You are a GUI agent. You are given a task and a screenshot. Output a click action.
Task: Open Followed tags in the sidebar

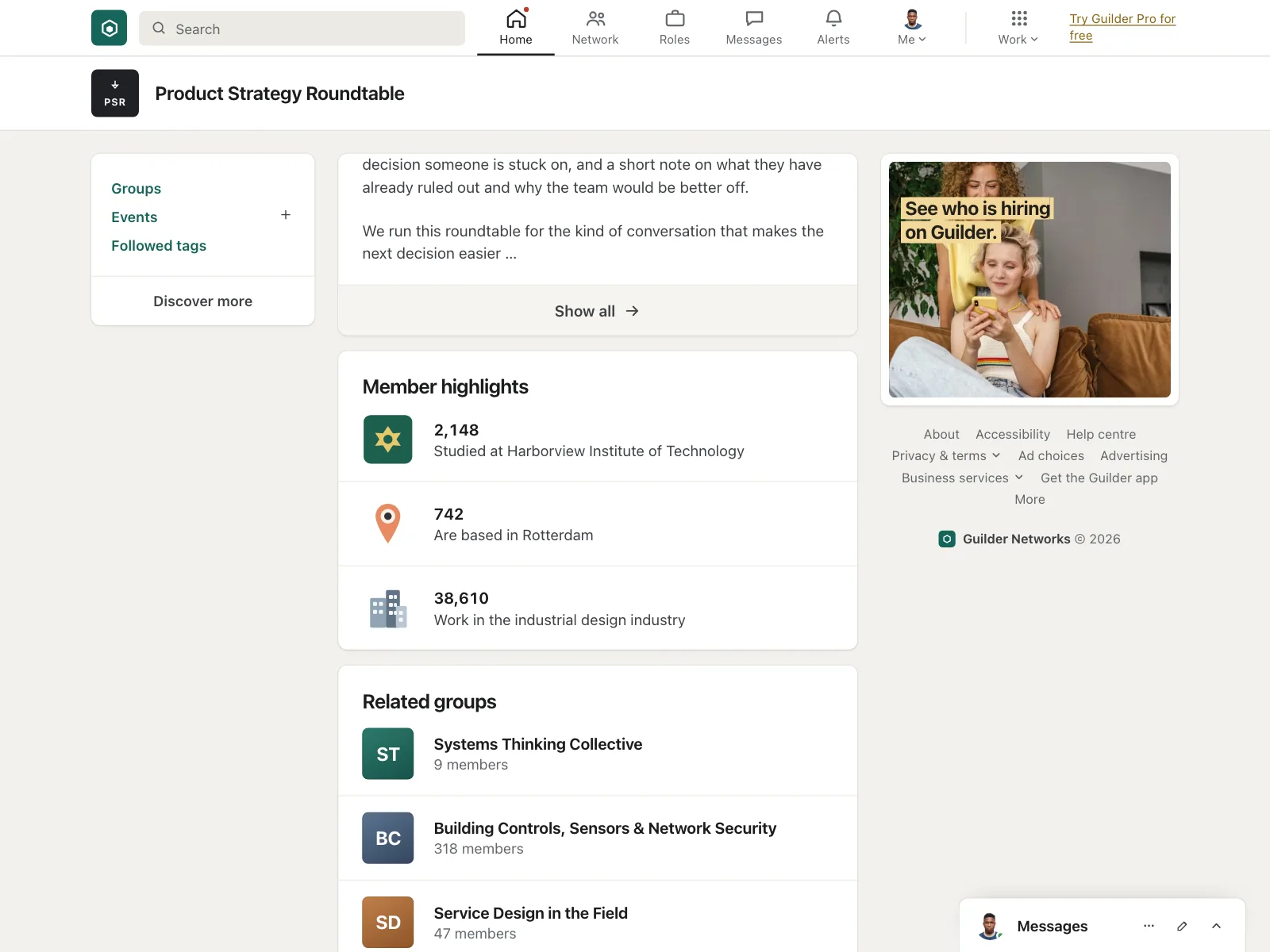[x=159, y=246]
